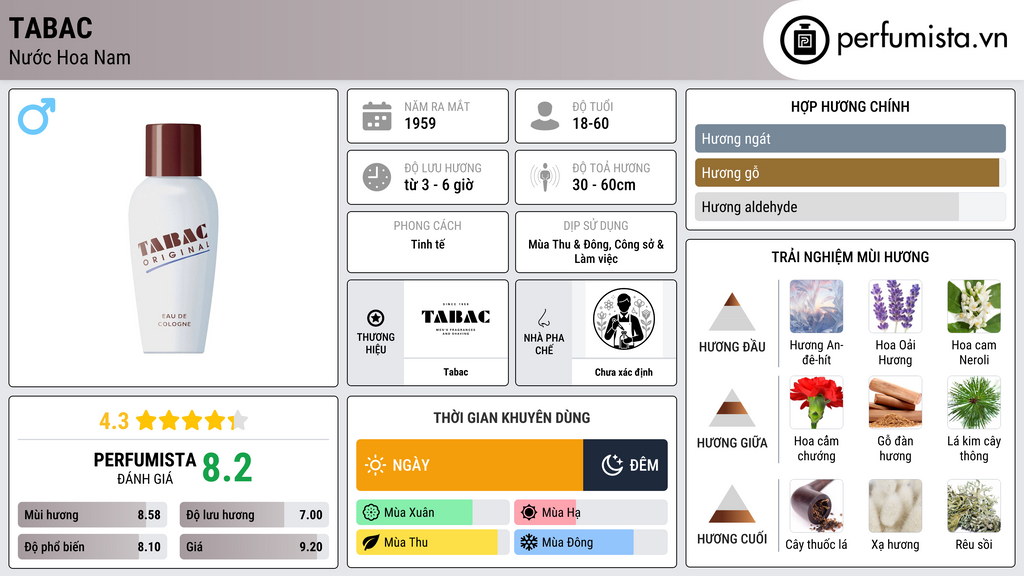The width and height of the screenshot is (1024, 576).
Task: Click the Mùa Đông season bar
Action: (x=590, y=542)
